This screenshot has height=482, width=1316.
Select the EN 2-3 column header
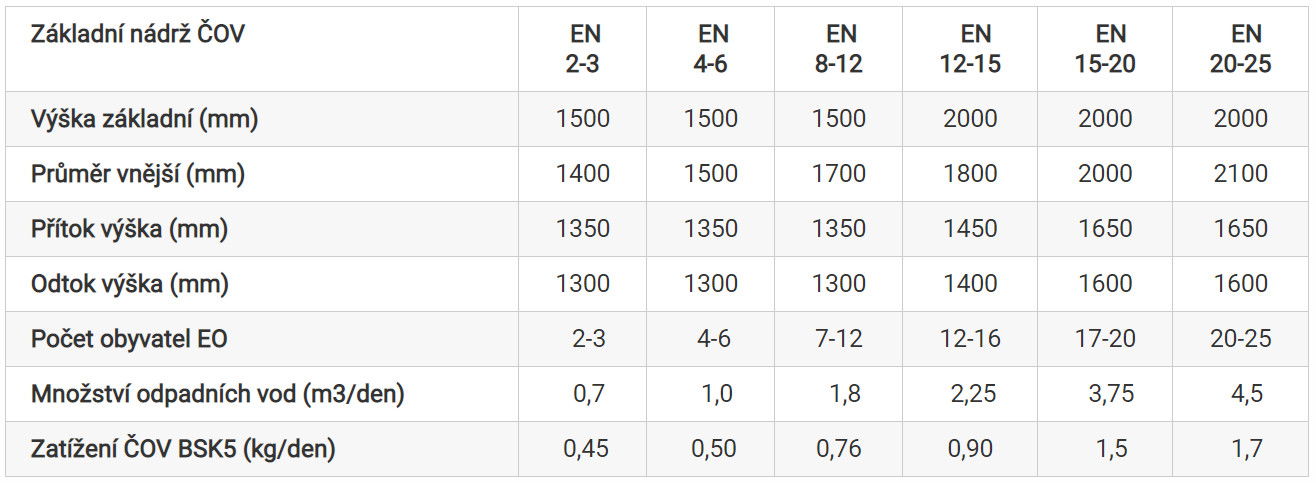582,49
